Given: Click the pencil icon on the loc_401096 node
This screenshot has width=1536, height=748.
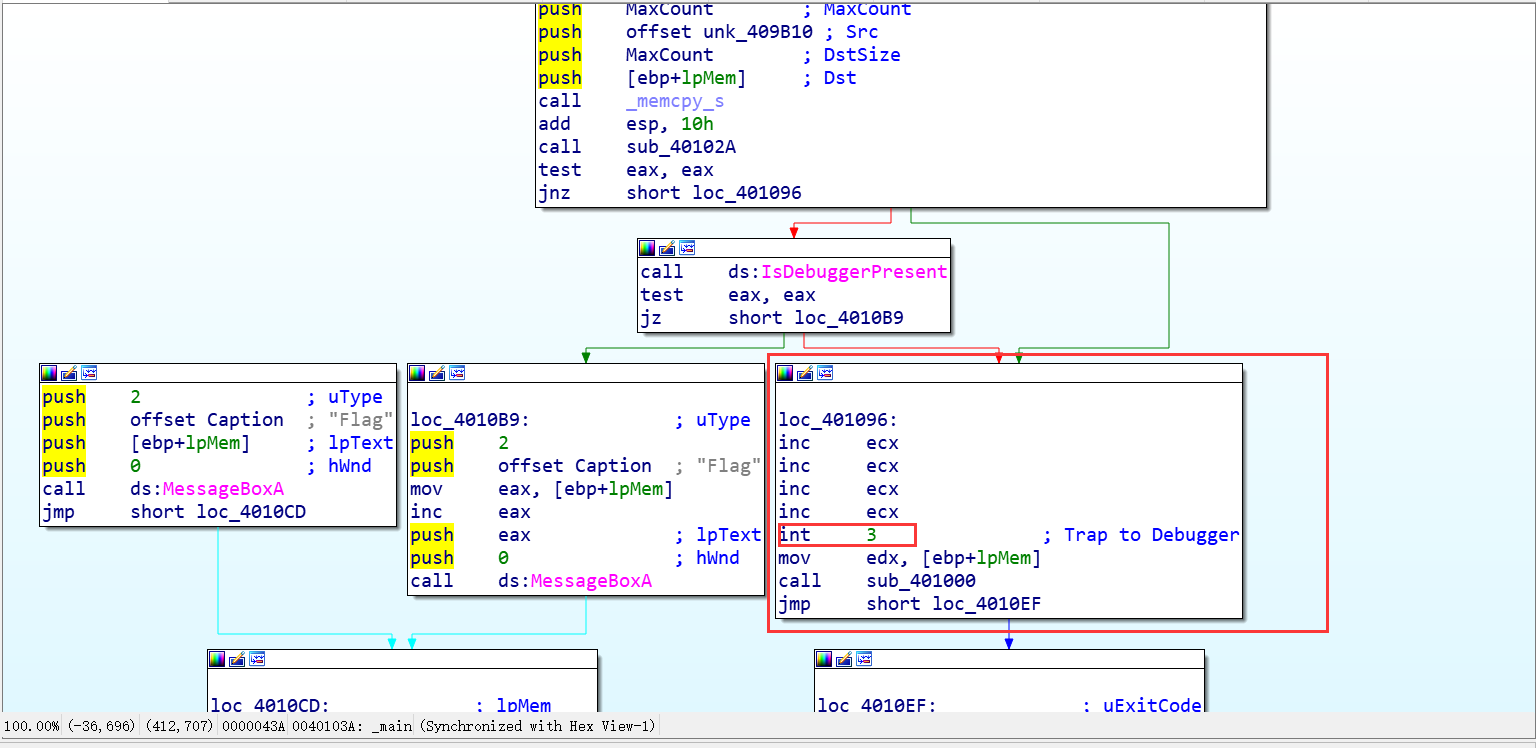Looking at the screenshot, I should pyautogui.click(x=805, y=373).
